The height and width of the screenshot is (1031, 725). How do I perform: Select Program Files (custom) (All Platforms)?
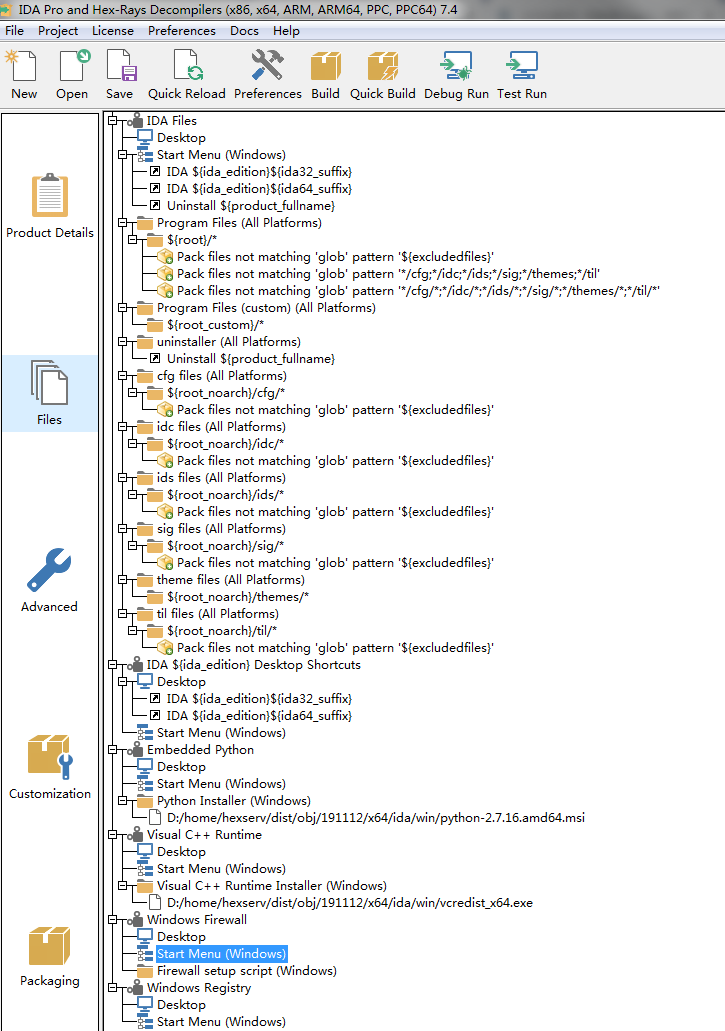[266, 308]
